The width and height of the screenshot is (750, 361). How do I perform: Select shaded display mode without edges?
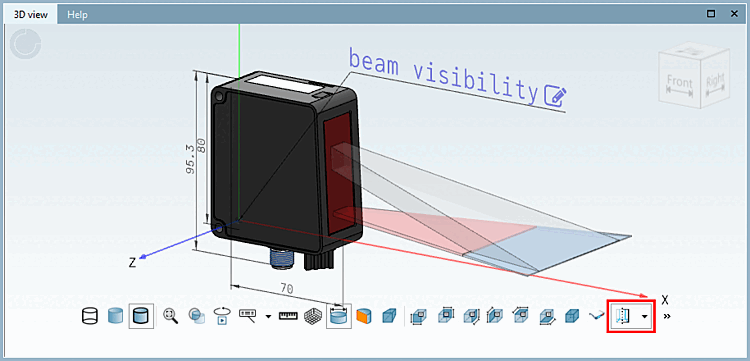pyautogui.click(x=115, y=316)
